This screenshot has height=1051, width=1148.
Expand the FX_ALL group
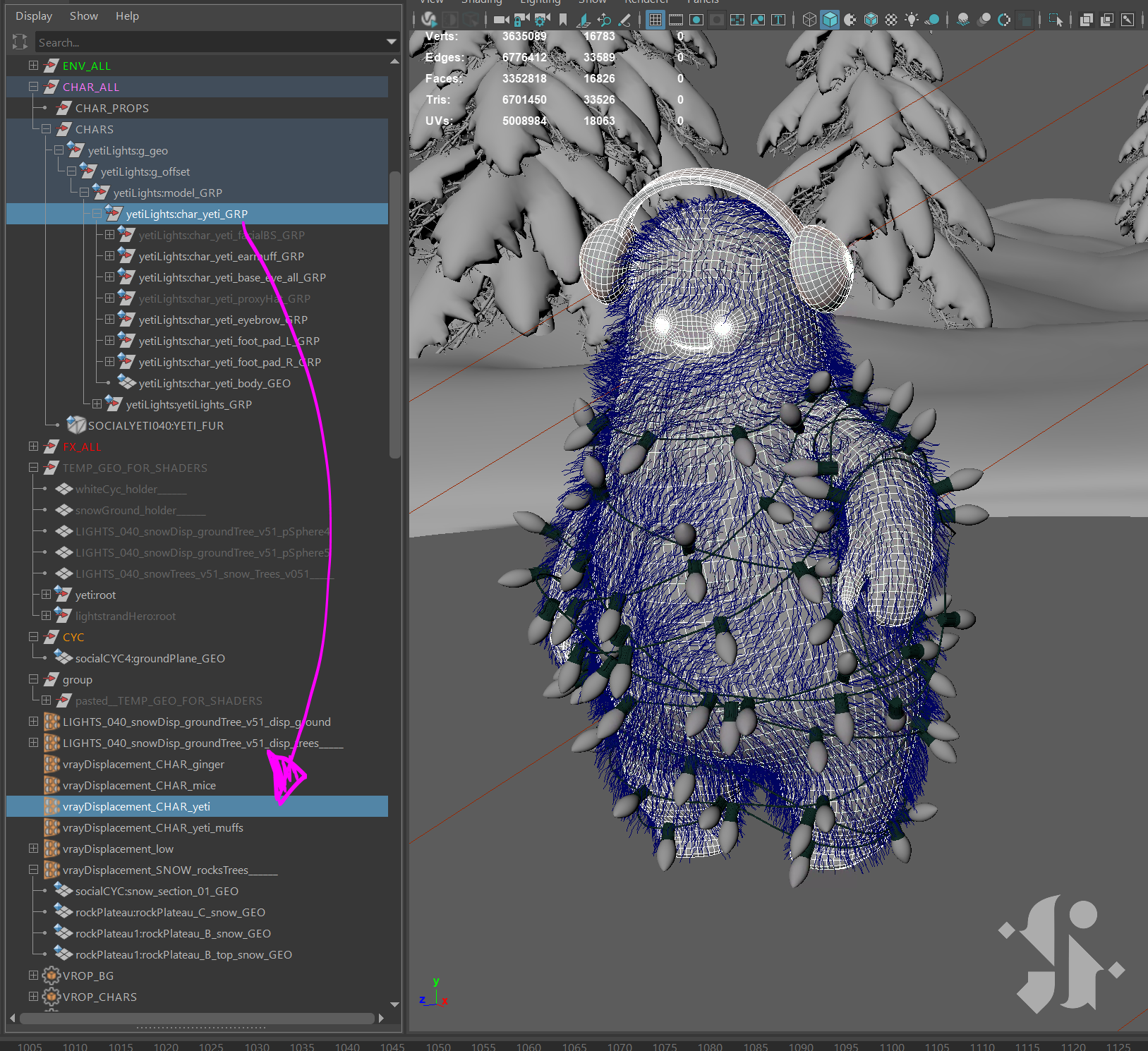(x=33, y=446)
